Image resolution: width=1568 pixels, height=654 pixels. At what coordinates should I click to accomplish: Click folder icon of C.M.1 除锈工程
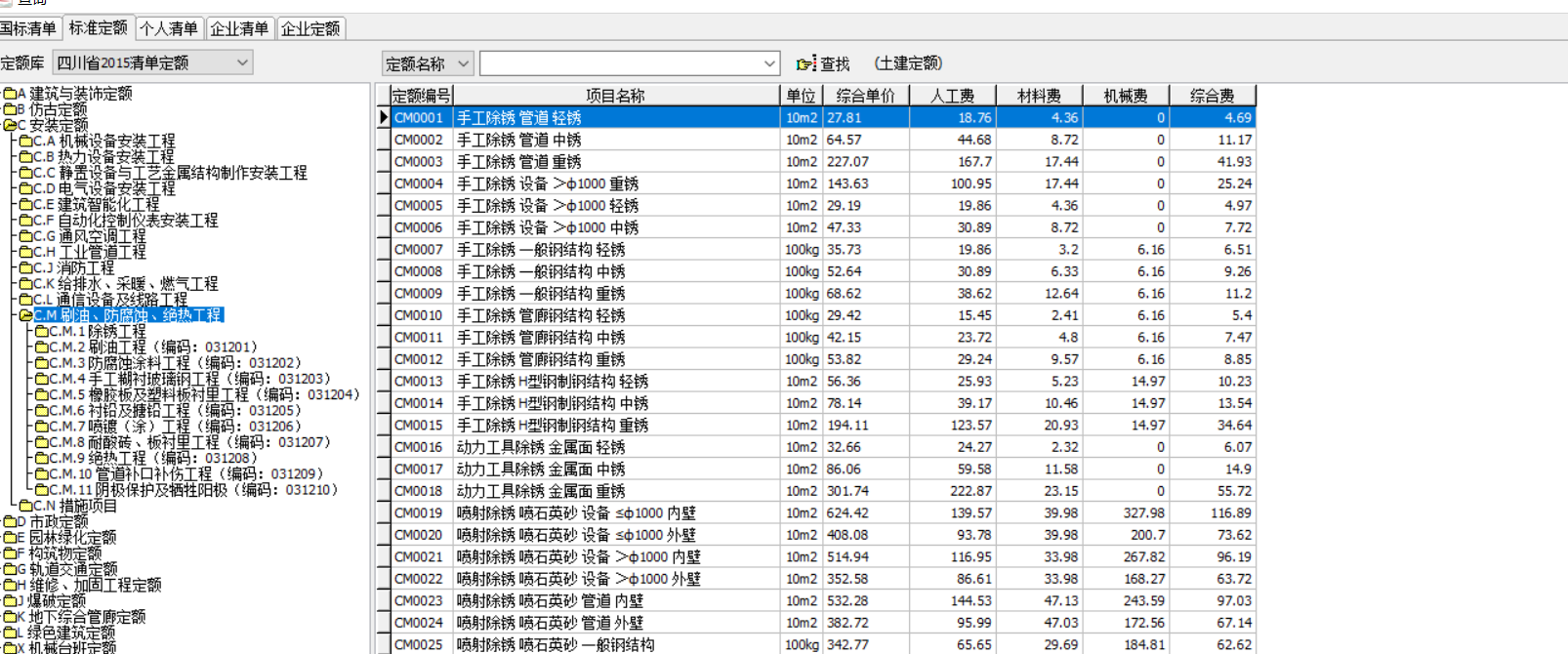41,331
